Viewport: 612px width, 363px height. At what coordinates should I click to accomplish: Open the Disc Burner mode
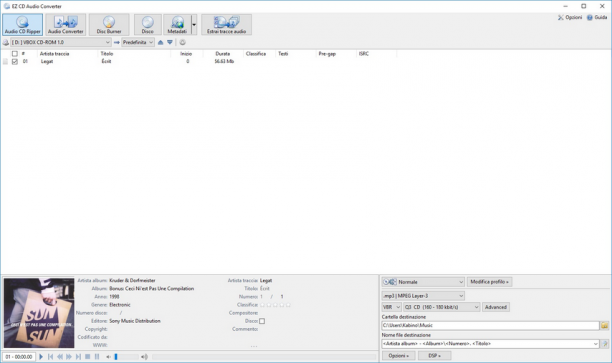point(109,25)
